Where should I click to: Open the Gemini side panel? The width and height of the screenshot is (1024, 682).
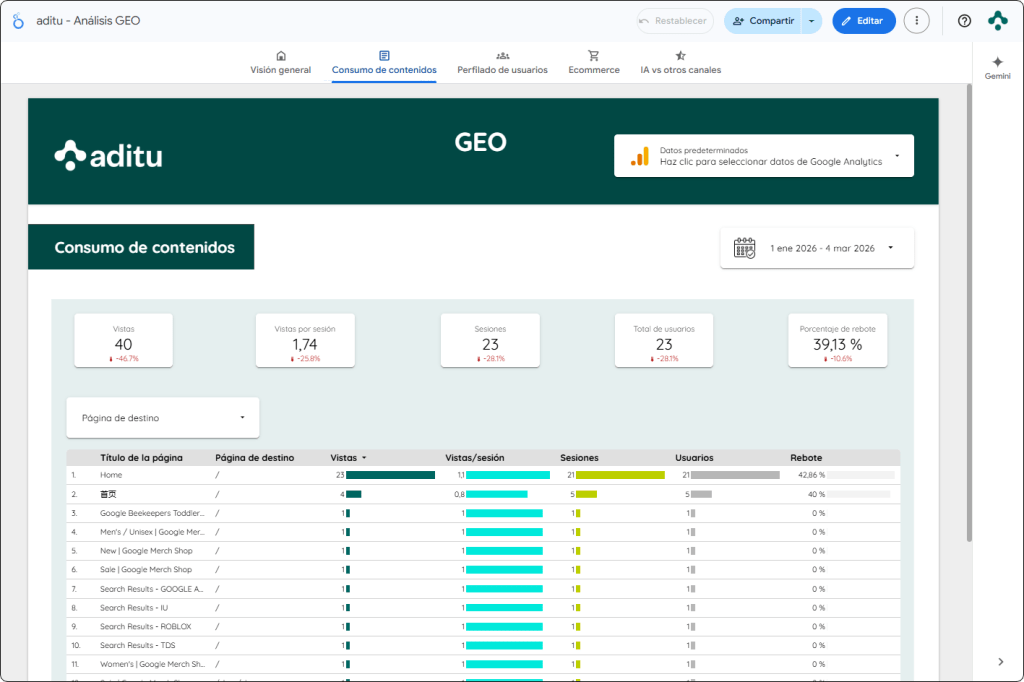[x=997, y=67]
